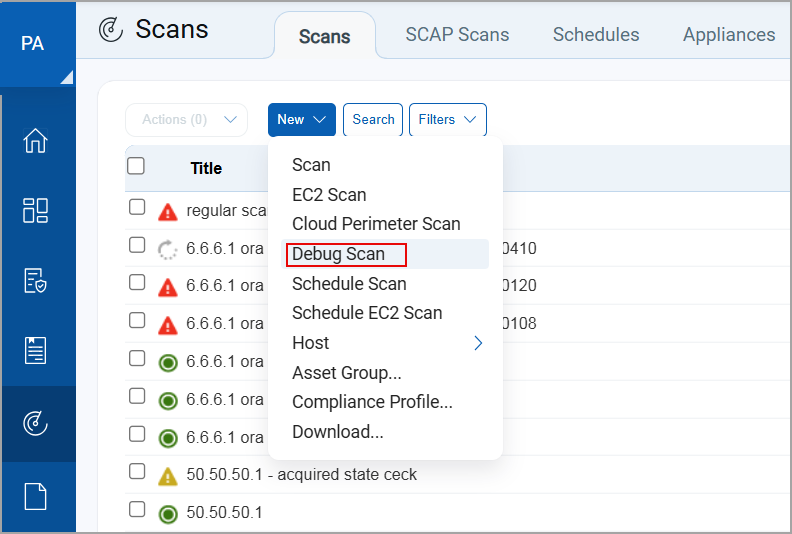Open the PA module picker
792x534 pixels.
click(x=38, y=43)
